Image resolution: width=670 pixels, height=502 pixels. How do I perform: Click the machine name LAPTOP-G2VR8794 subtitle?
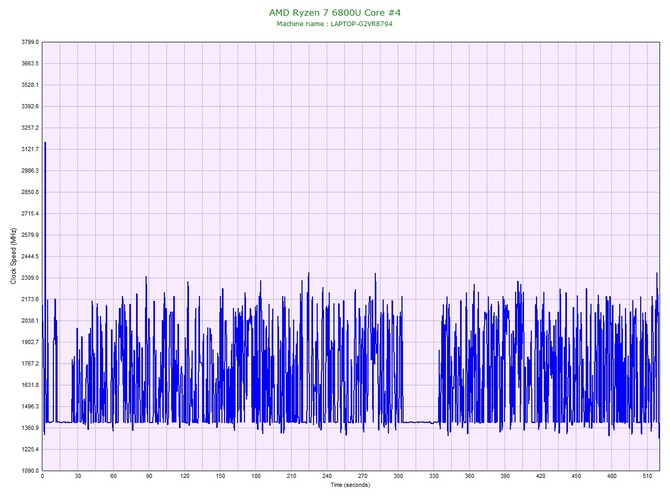pos(335,24)
